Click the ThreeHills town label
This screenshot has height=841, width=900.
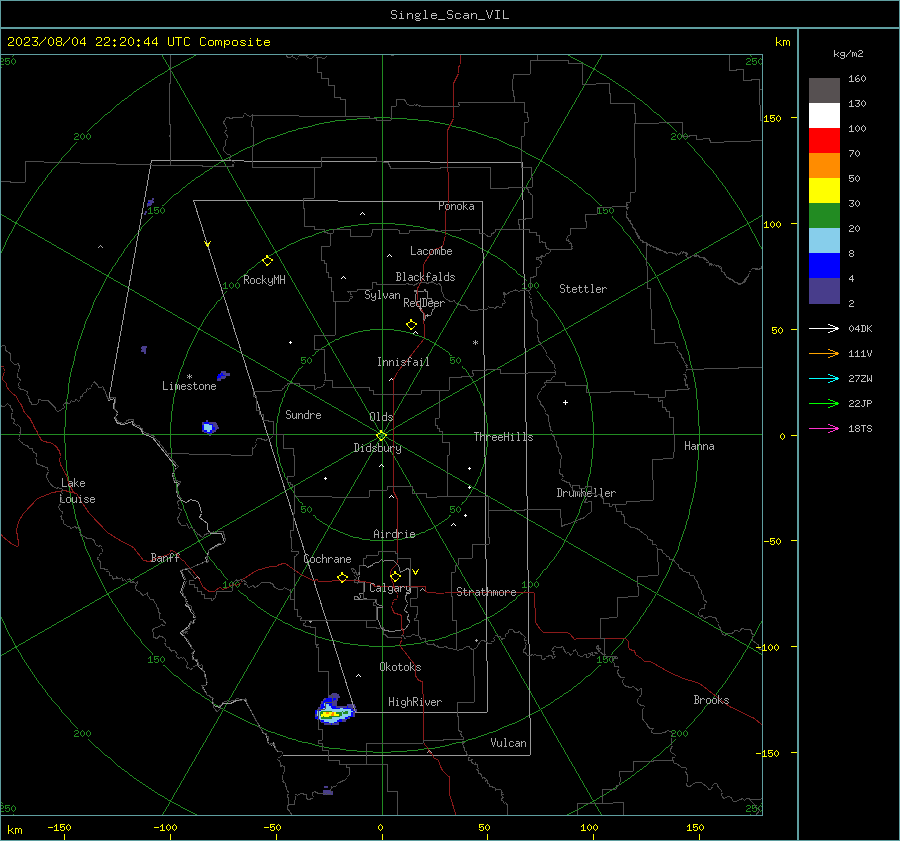503,437
